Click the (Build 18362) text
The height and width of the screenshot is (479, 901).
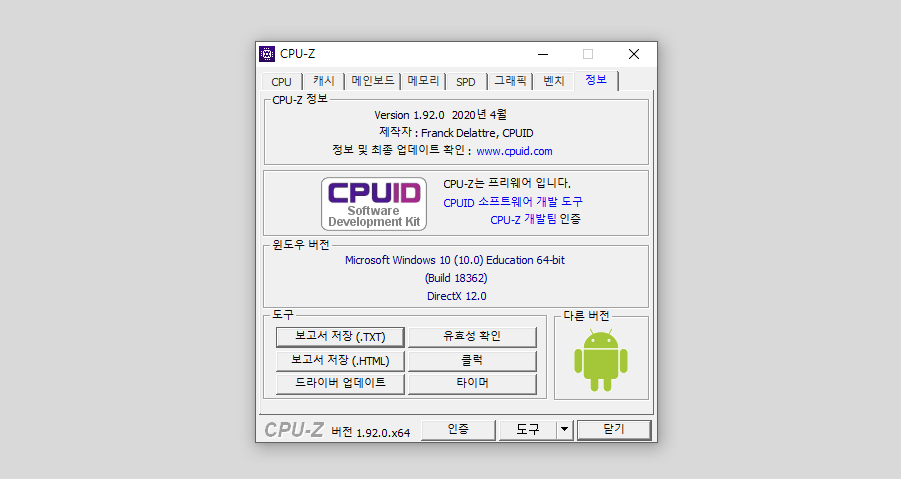point(456,278)
